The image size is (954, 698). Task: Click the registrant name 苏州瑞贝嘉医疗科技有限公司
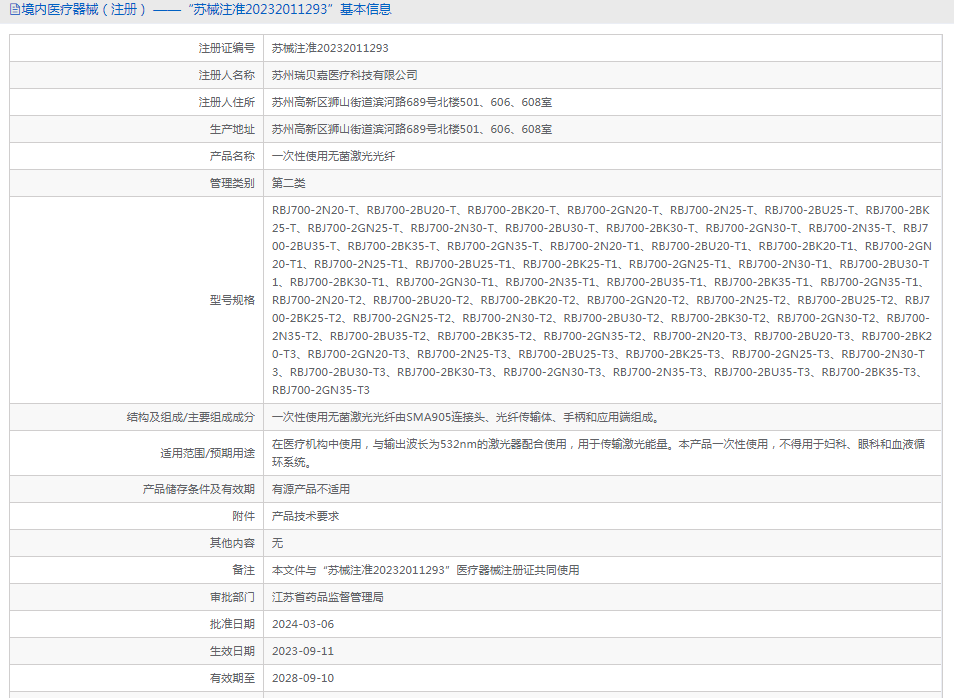tap(344, 75)
